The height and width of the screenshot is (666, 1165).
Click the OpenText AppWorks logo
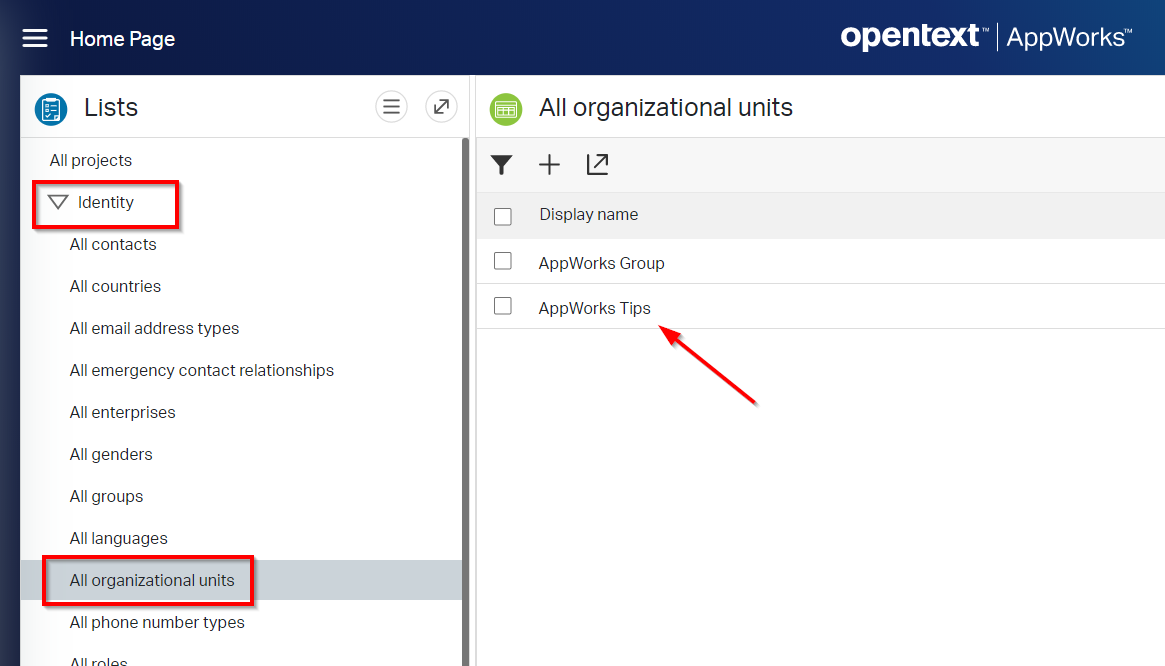[x=986, y=36]
